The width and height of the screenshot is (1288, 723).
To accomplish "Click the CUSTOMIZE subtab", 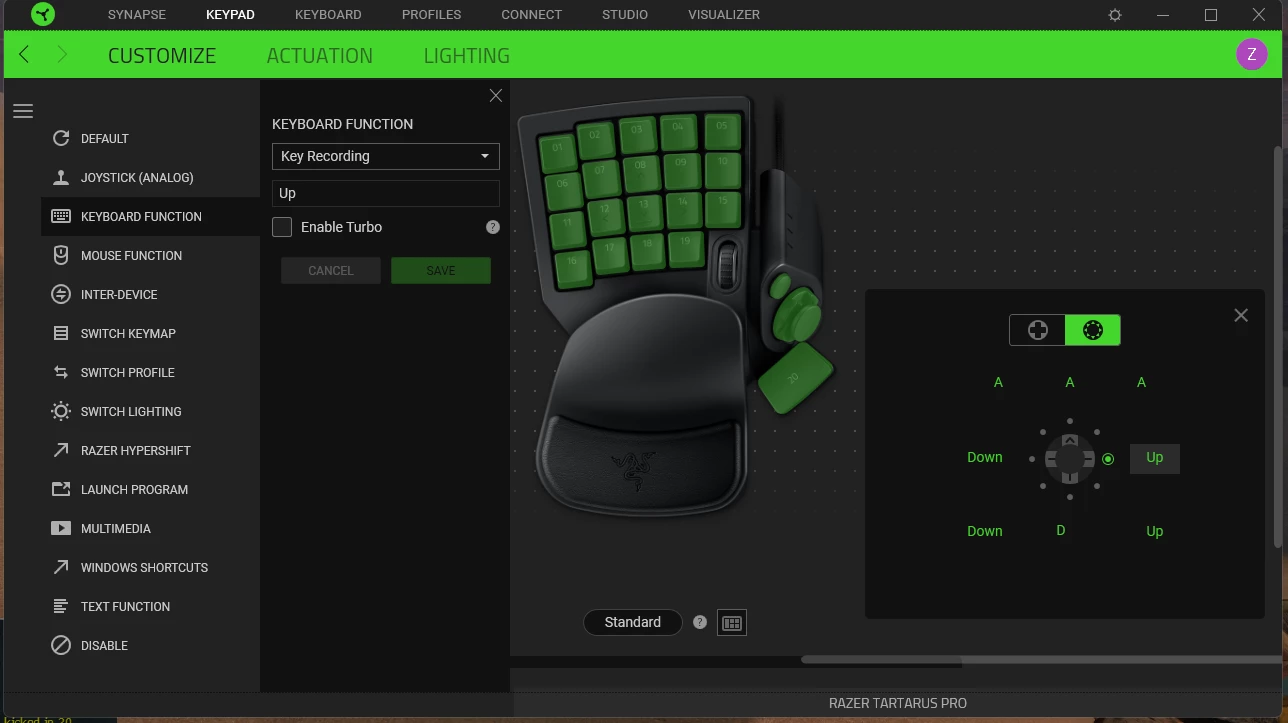I will tap(162, 56).
